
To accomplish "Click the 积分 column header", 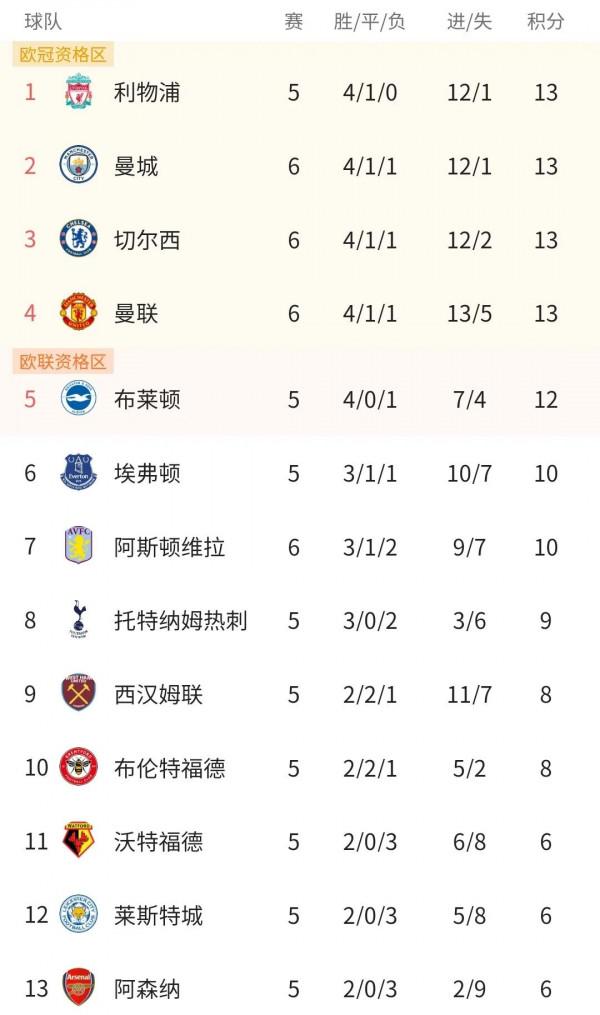I will [x=545, y=21].
